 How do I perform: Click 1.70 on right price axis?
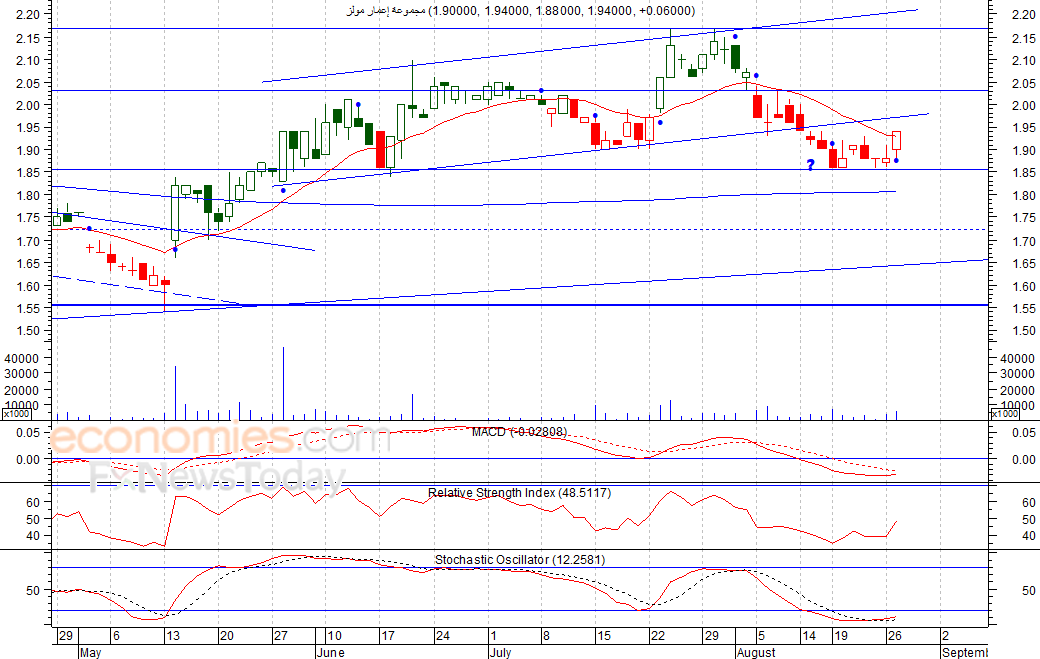[1023, 241]
